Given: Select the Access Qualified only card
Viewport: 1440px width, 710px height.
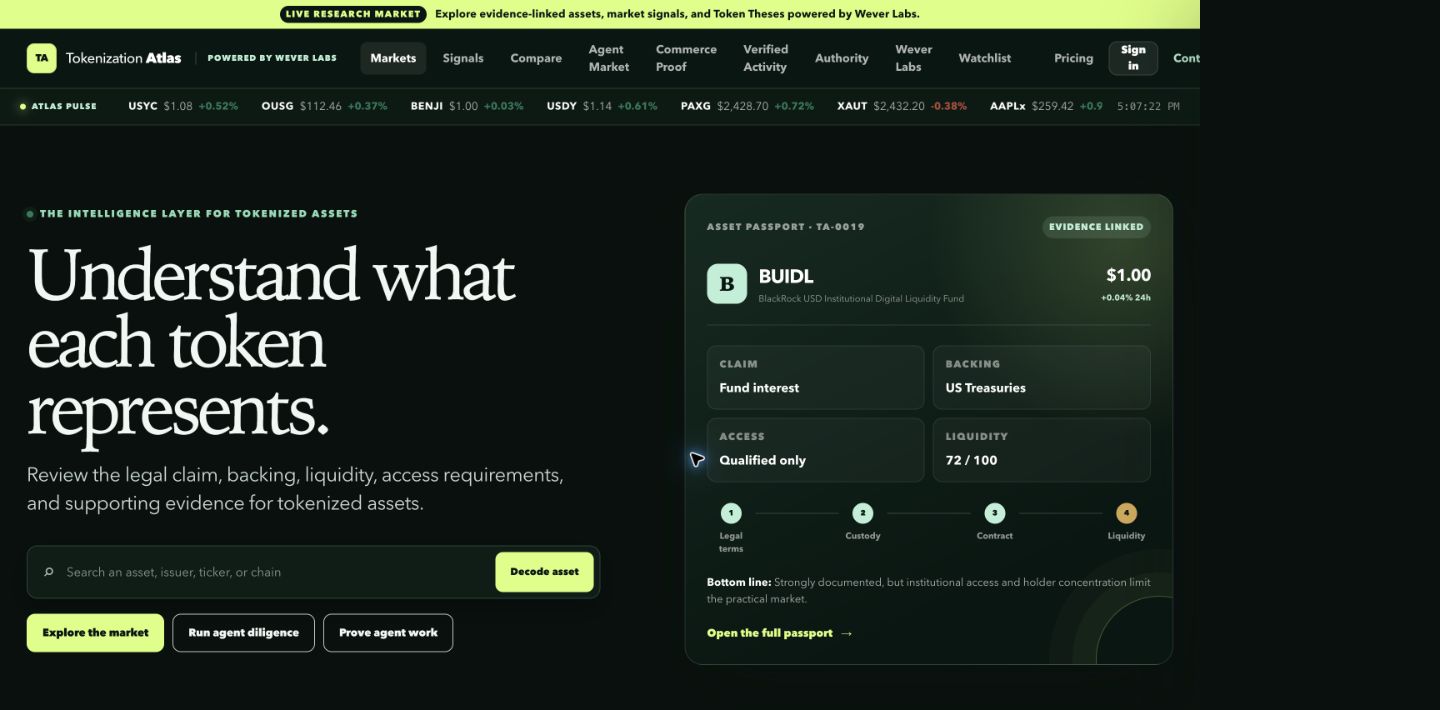Looking at the screenshot, I should point(815,450).
